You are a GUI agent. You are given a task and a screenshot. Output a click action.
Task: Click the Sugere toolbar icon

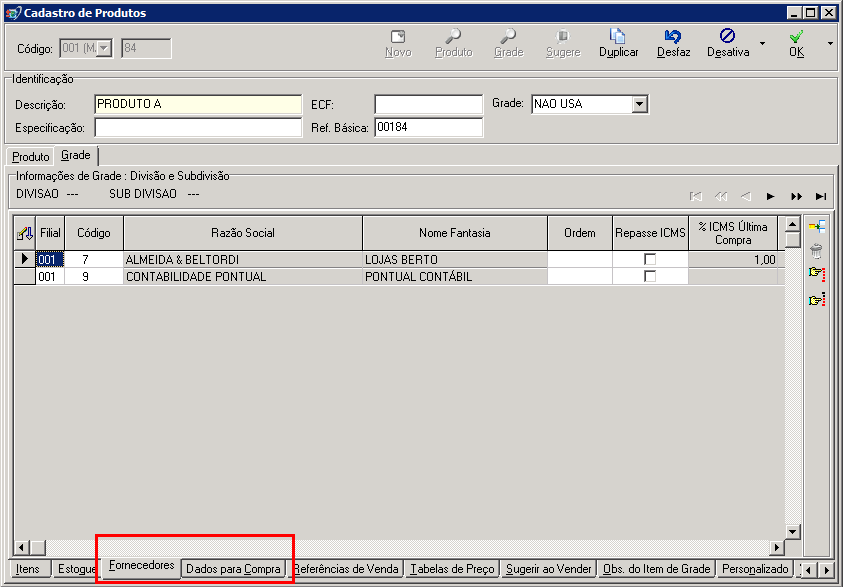pos(563,37)
